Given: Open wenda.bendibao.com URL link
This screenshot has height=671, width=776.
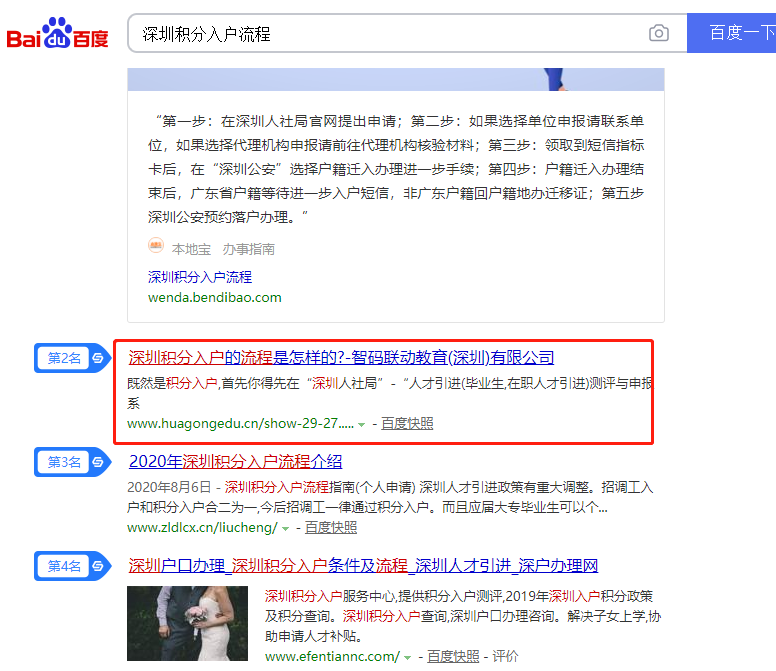Looking at the screenshot, I should click(214, 297).
